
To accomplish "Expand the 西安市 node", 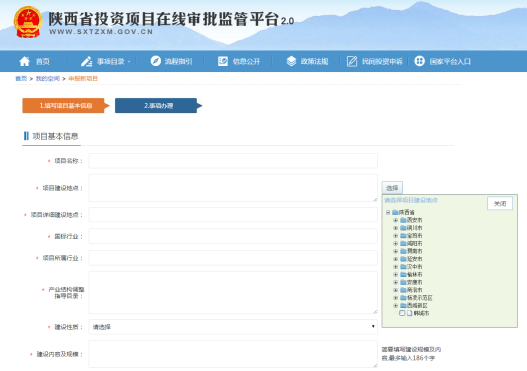I will [396, 220].
